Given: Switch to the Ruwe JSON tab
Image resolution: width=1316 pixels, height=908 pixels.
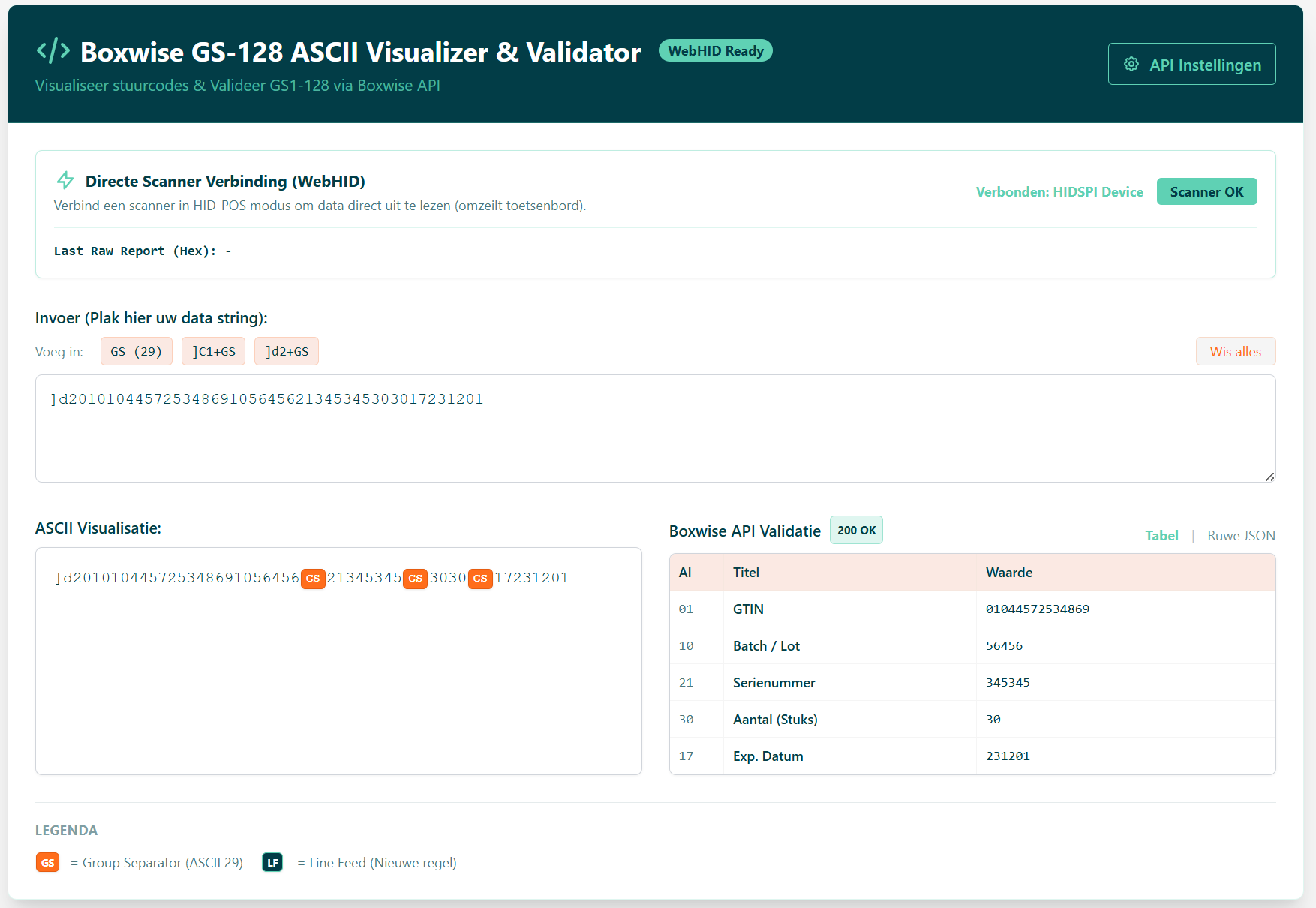Looking at the screenshot, I should click(1241, 536).
